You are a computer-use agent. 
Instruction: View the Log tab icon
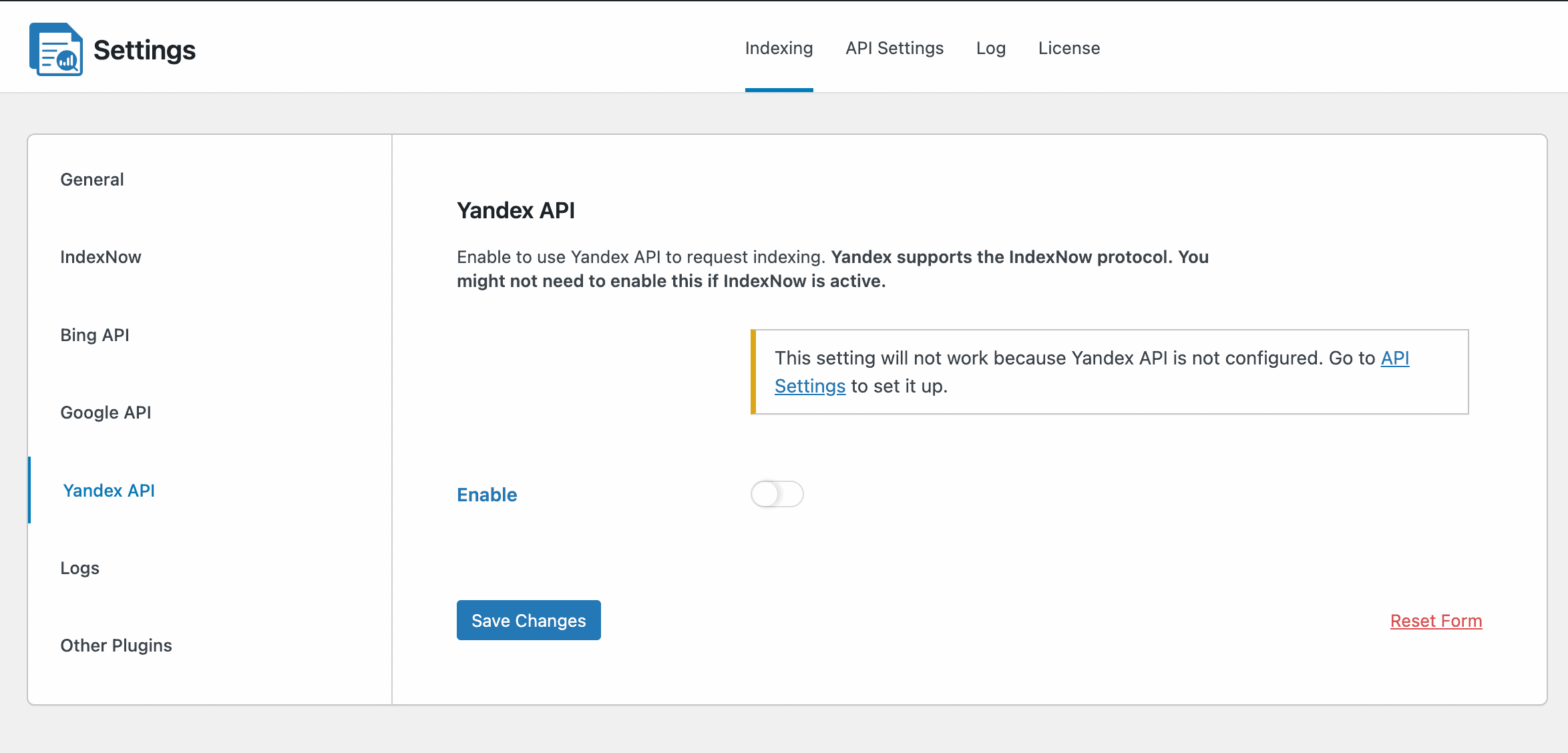tap(990, 47)
